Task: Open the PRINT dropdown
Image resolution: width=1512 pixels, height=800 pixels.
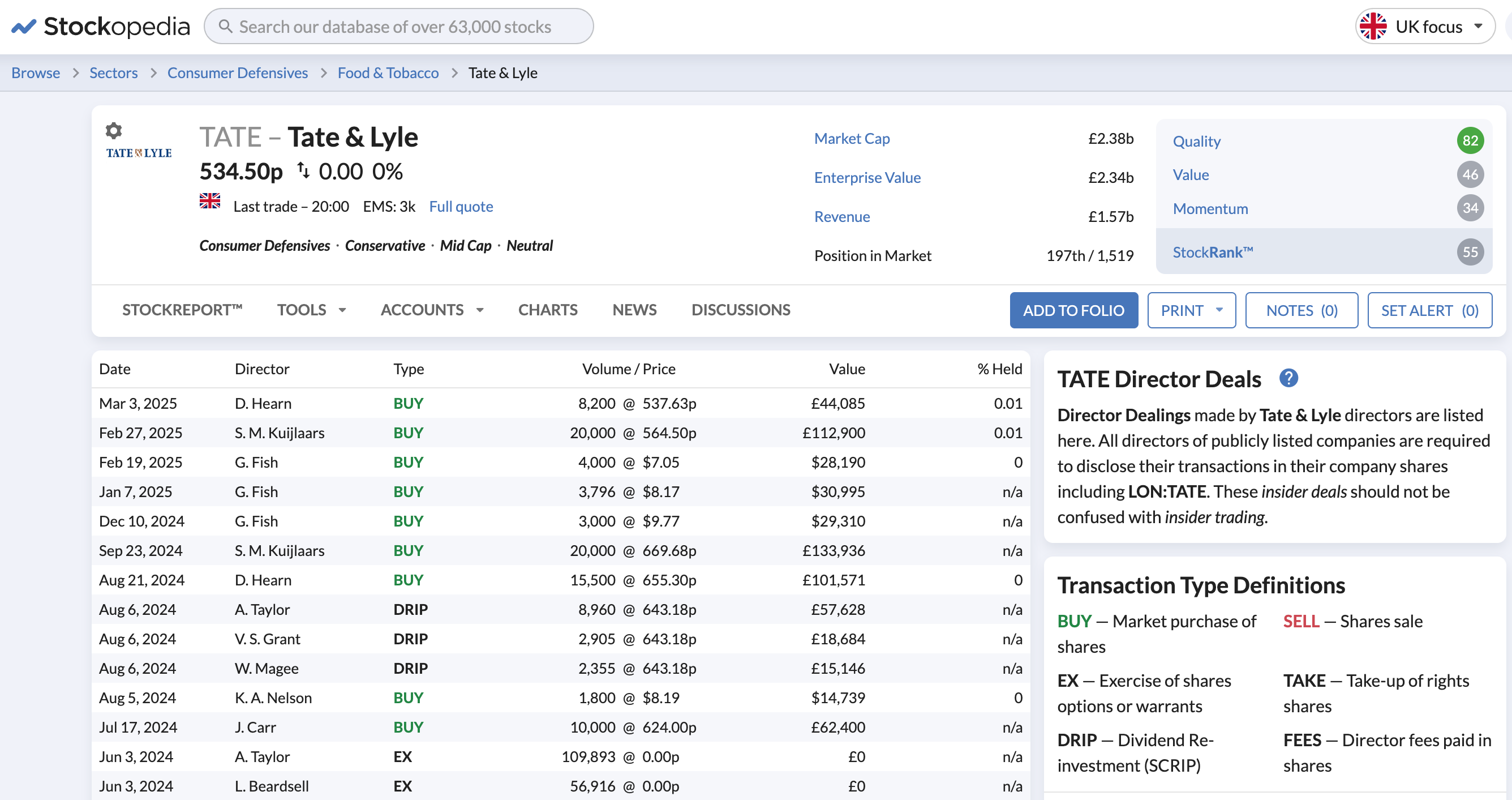Action: coord(1192,310)
